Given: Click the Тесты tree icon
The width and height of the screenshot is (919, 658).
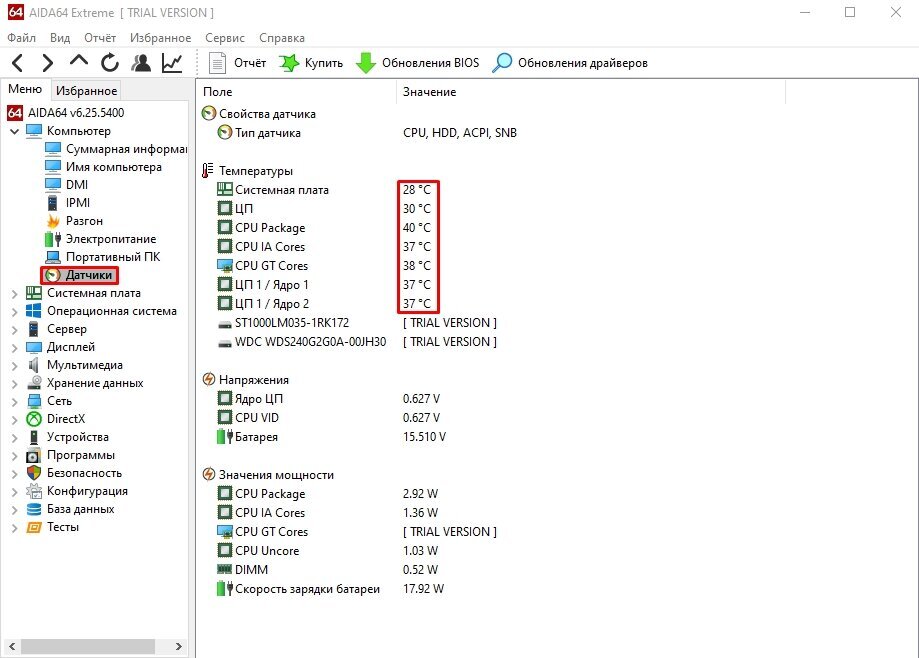Looking at the screenshot, I should click(34, 527).
